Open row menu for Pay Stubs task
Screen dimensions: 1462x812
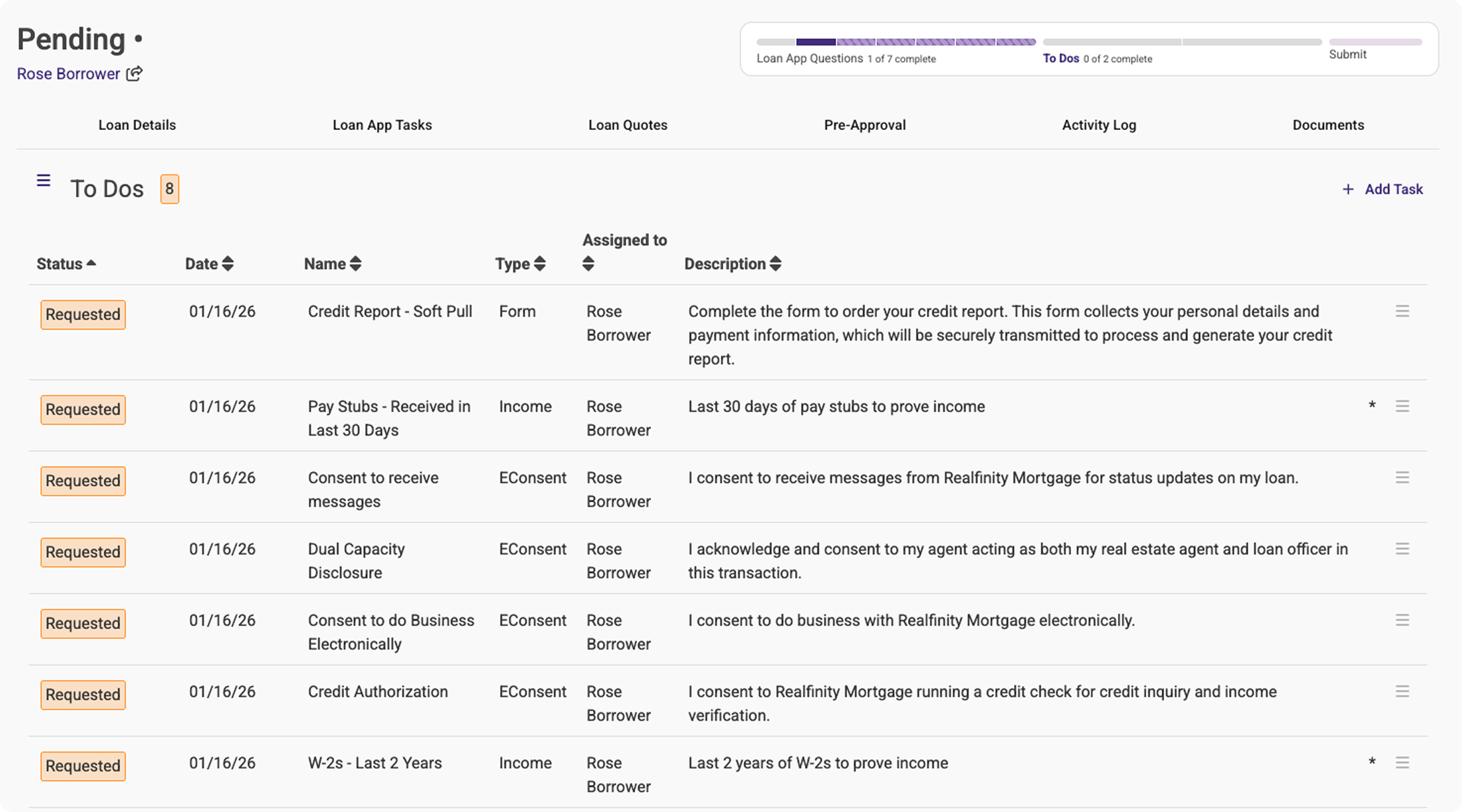coord(1402,406)
